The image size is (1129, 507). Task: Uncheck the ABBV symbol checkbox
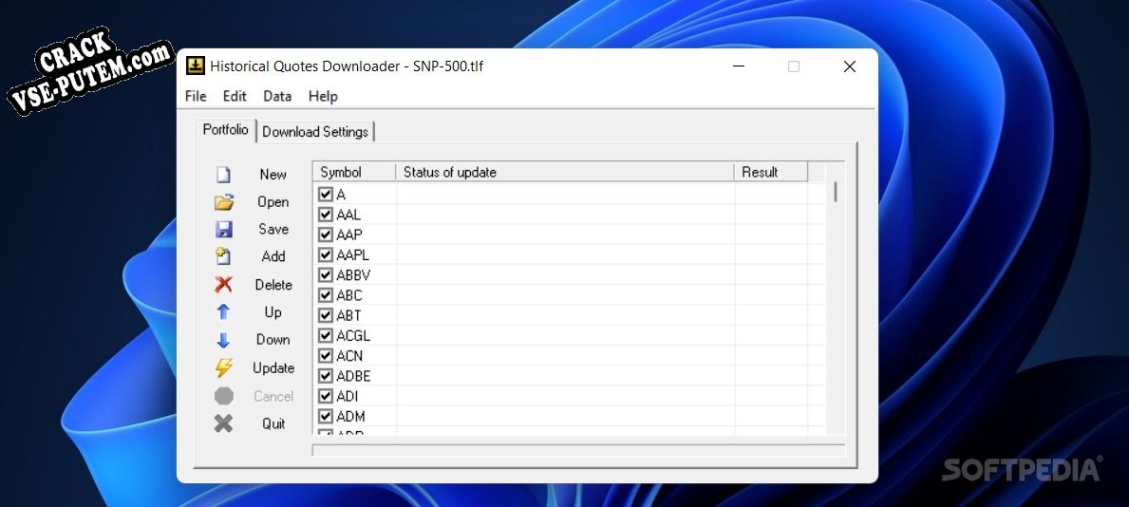click(325, 275)
